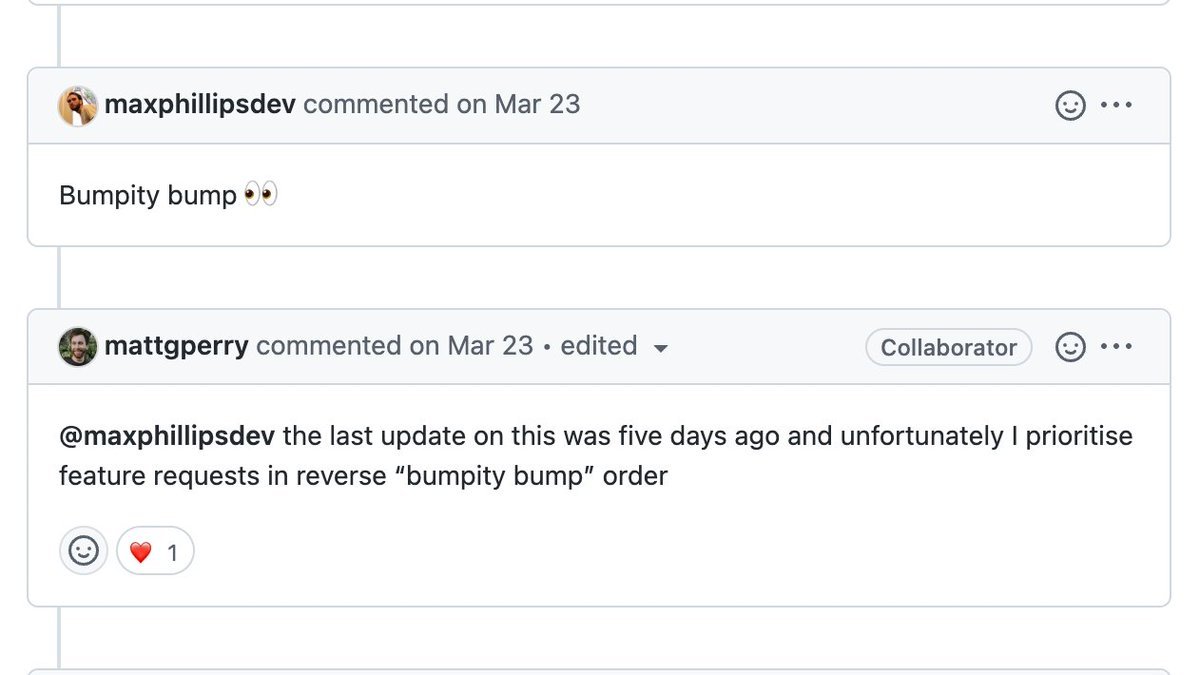Follow the @maxphillipsdev mention in the reply

167,436
